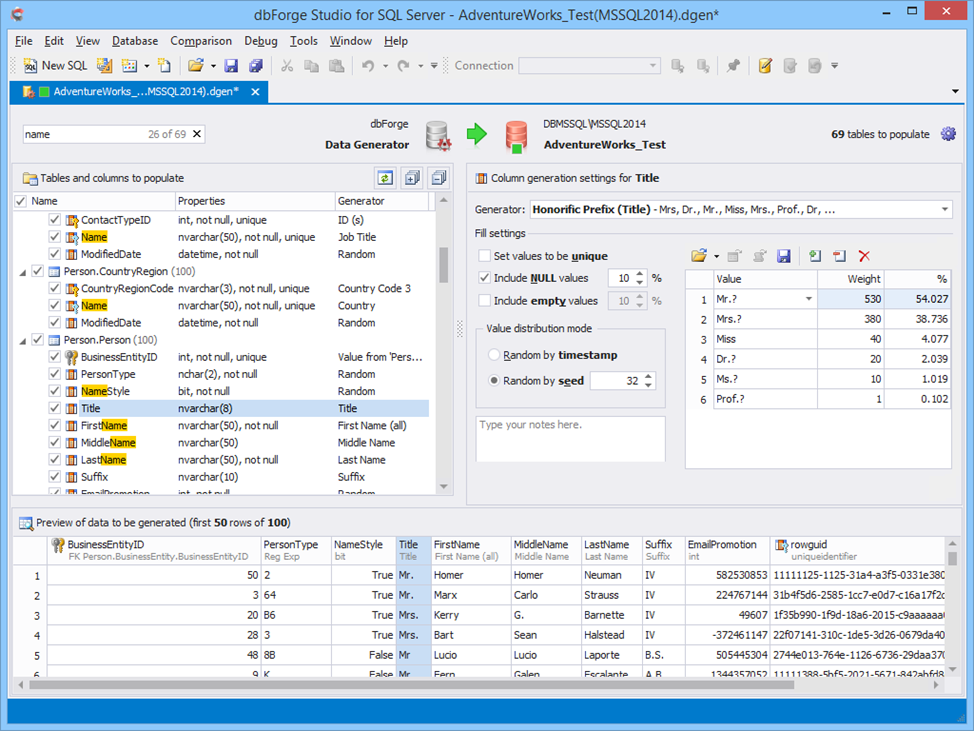Click the Undo toolbar icon
The width and height of the screenshot is (974, 731).
pos(366,65)
